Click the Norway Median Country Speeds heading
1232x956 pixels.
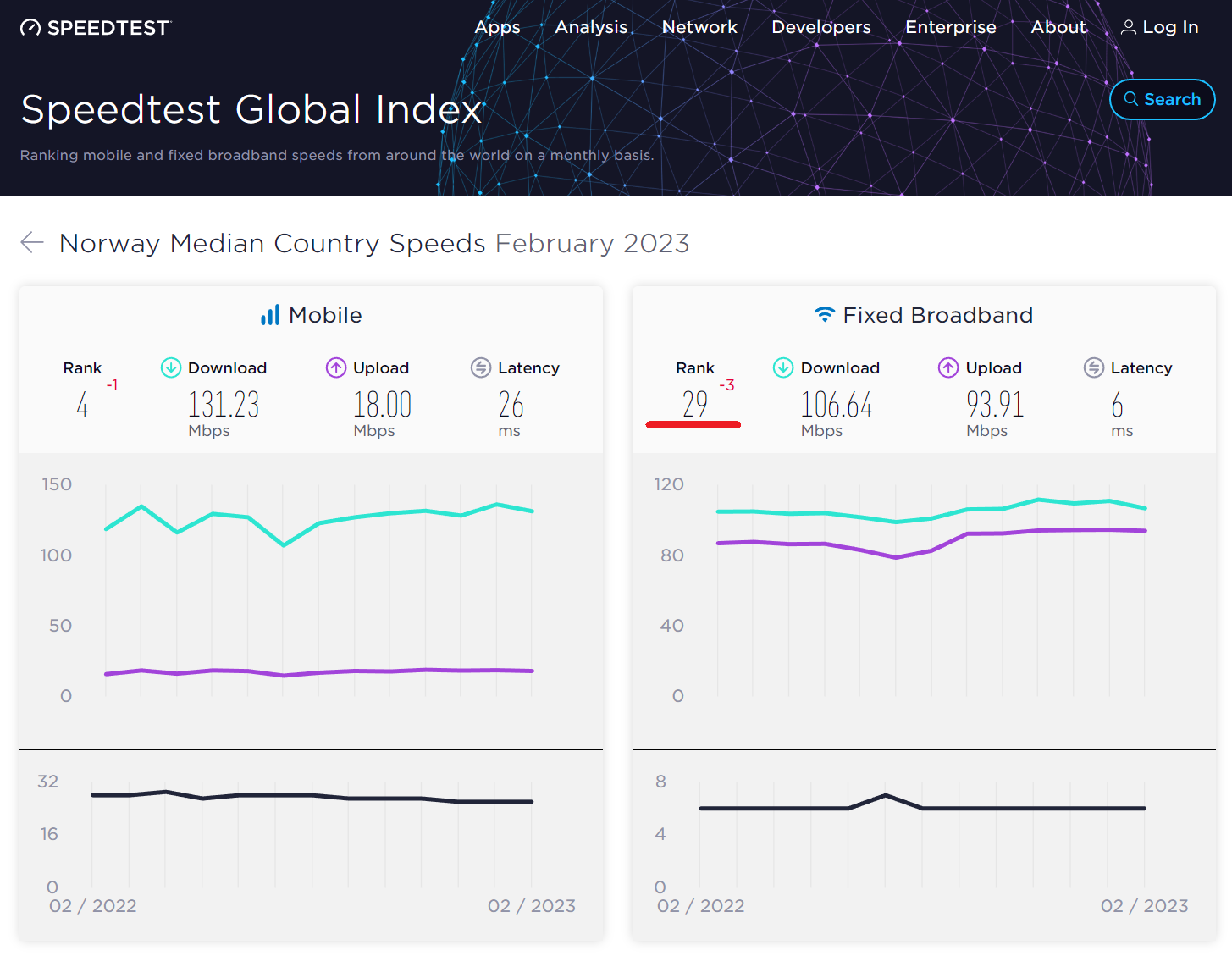coord(273,243)
